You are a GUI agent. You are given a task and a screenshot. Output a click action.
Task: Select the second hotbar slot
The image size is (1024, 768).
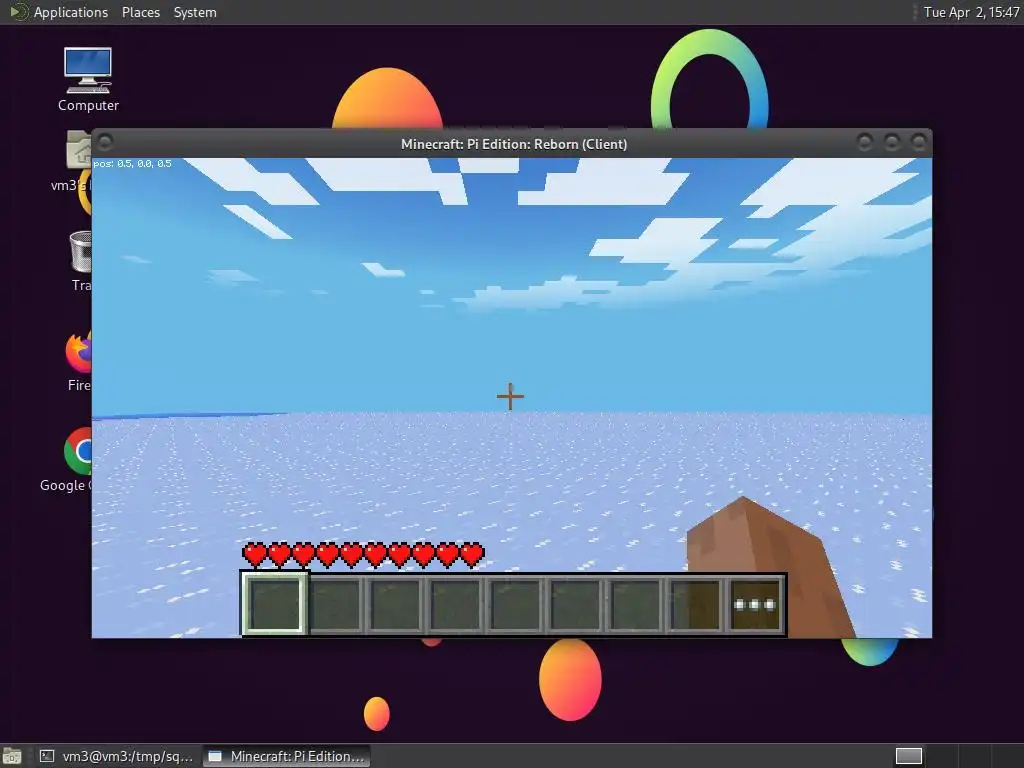click(x=335, y=605)
